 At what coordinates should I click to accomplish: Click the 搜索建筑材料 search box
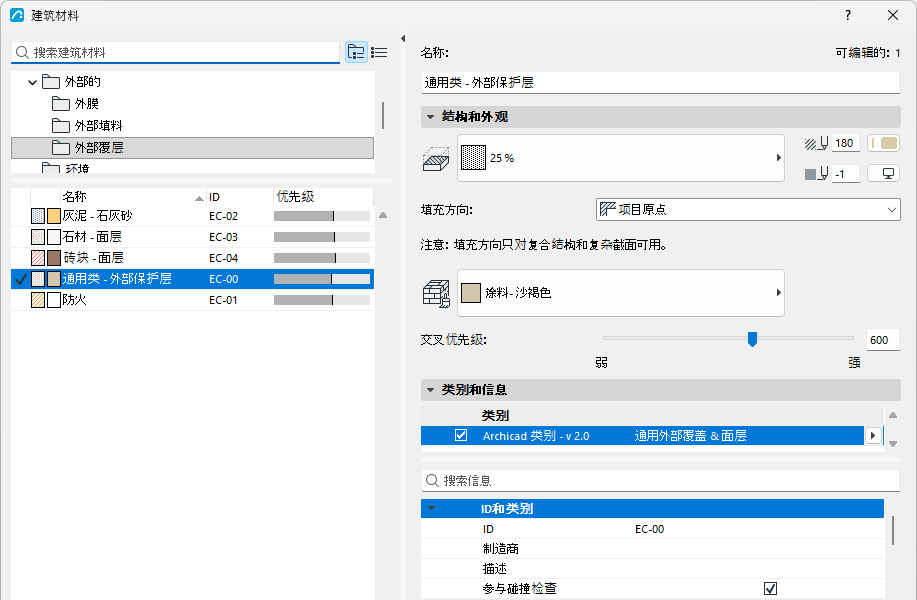coord(175,53)
